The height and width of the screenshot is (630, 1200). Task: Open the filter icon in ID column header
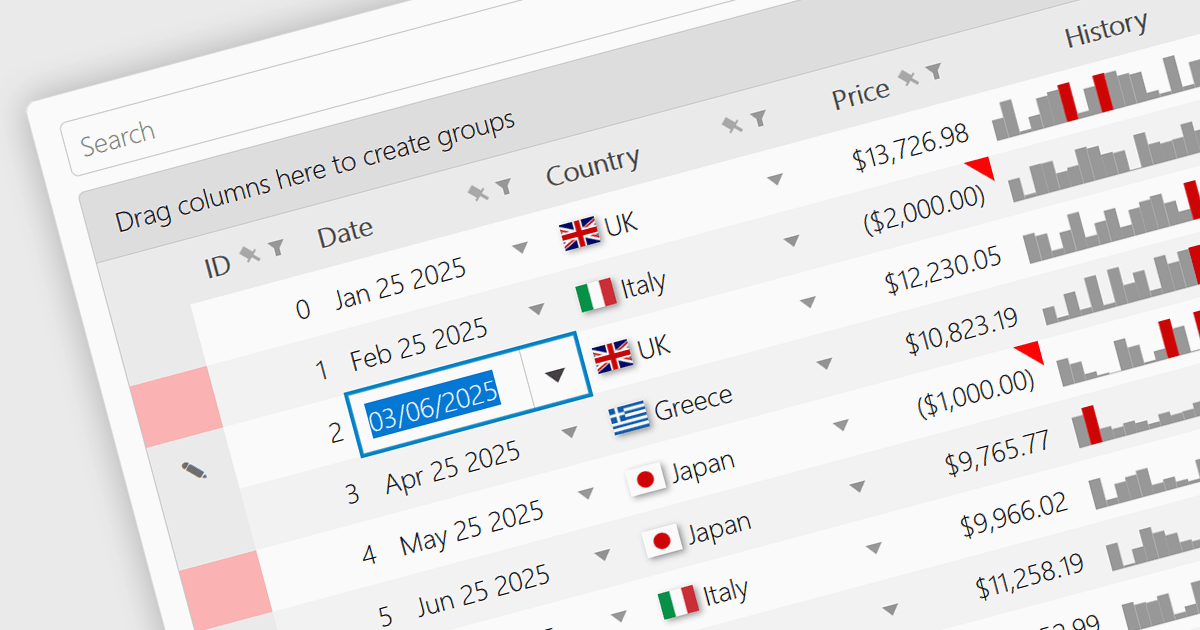coord(274,248)
